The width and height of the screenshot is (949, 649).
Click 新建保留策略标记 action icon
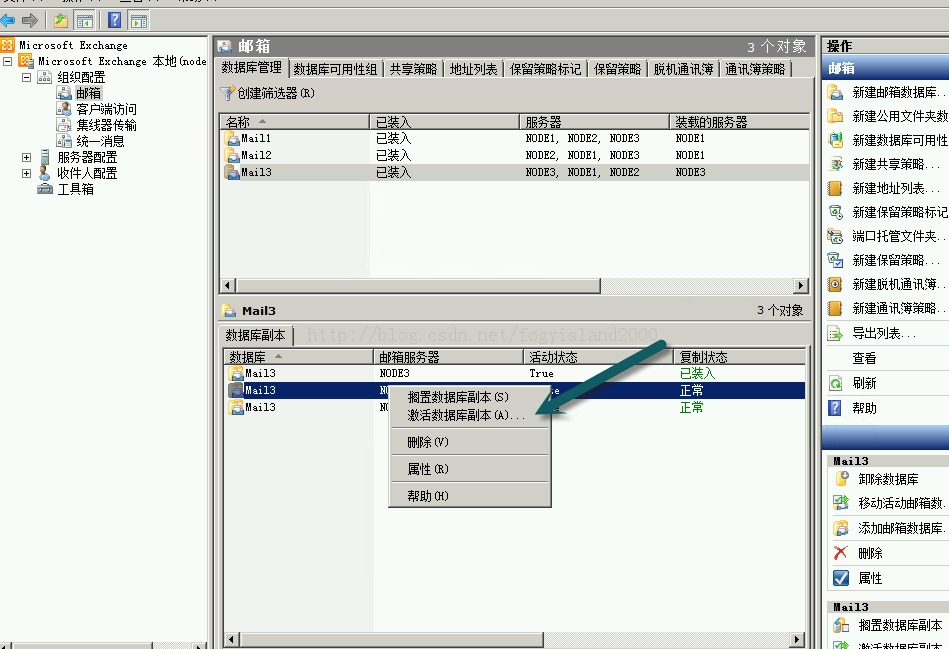click(835, 212)
